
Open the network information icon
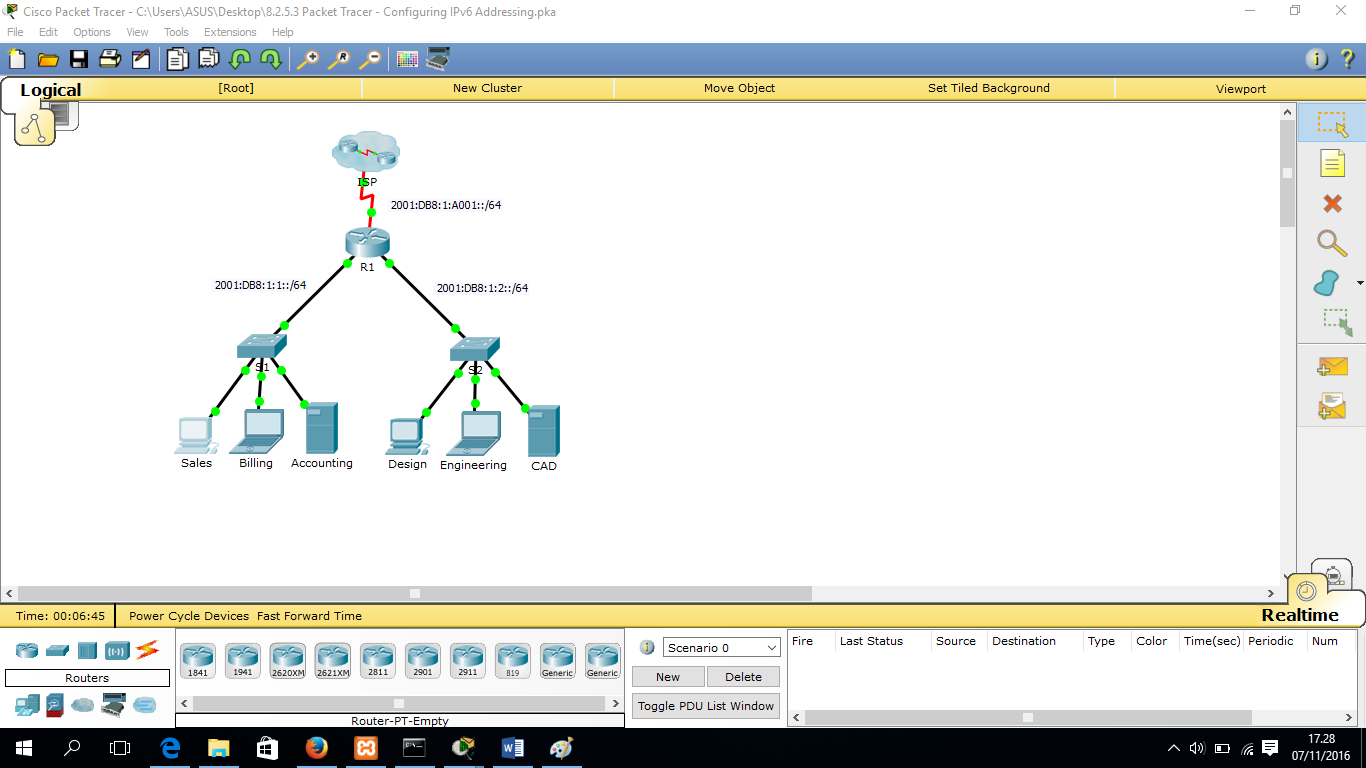point(1317,60)
